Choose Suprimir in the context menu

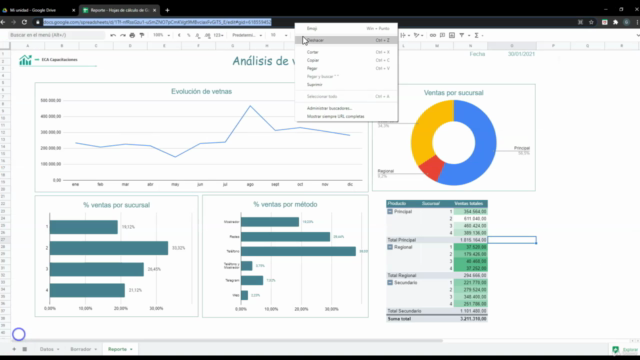(346, 84)
